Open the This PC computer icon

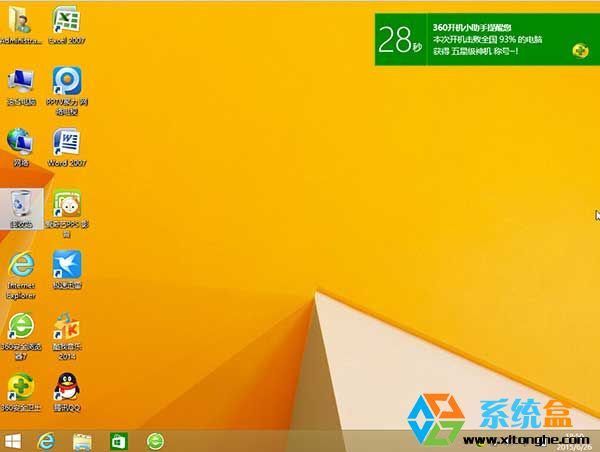tap(21, 81)
